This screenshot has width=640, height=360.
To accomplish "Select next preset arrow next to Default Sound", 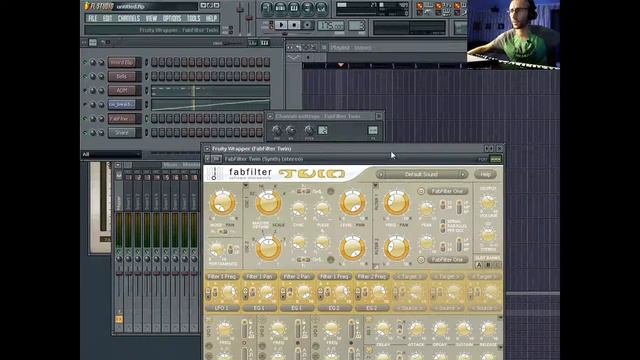I will (x=463, y=174).
